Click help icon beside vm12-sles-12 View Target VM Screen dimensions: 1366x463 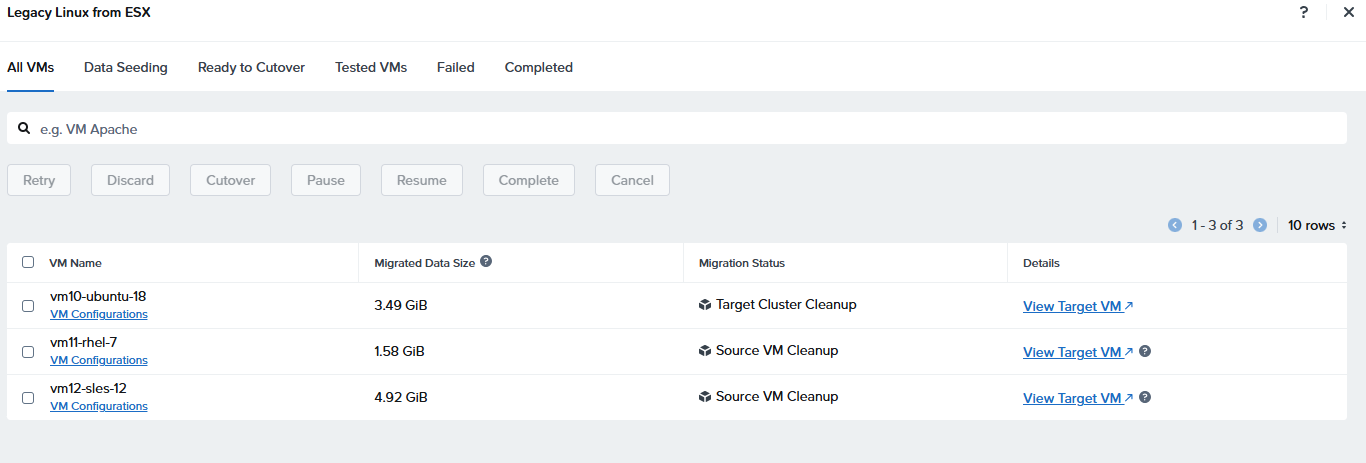(x=1145, y=397)
